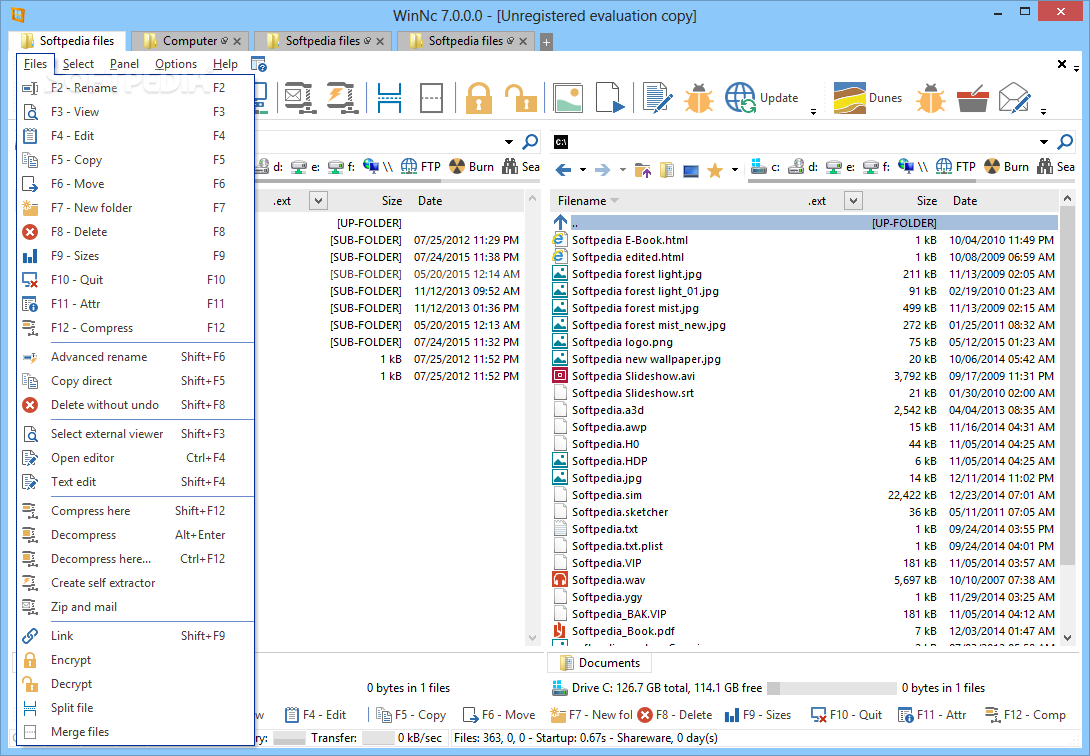Click the Zip and mail toolbar icon
Screen dimensions: 1090x756
point(300,98)
